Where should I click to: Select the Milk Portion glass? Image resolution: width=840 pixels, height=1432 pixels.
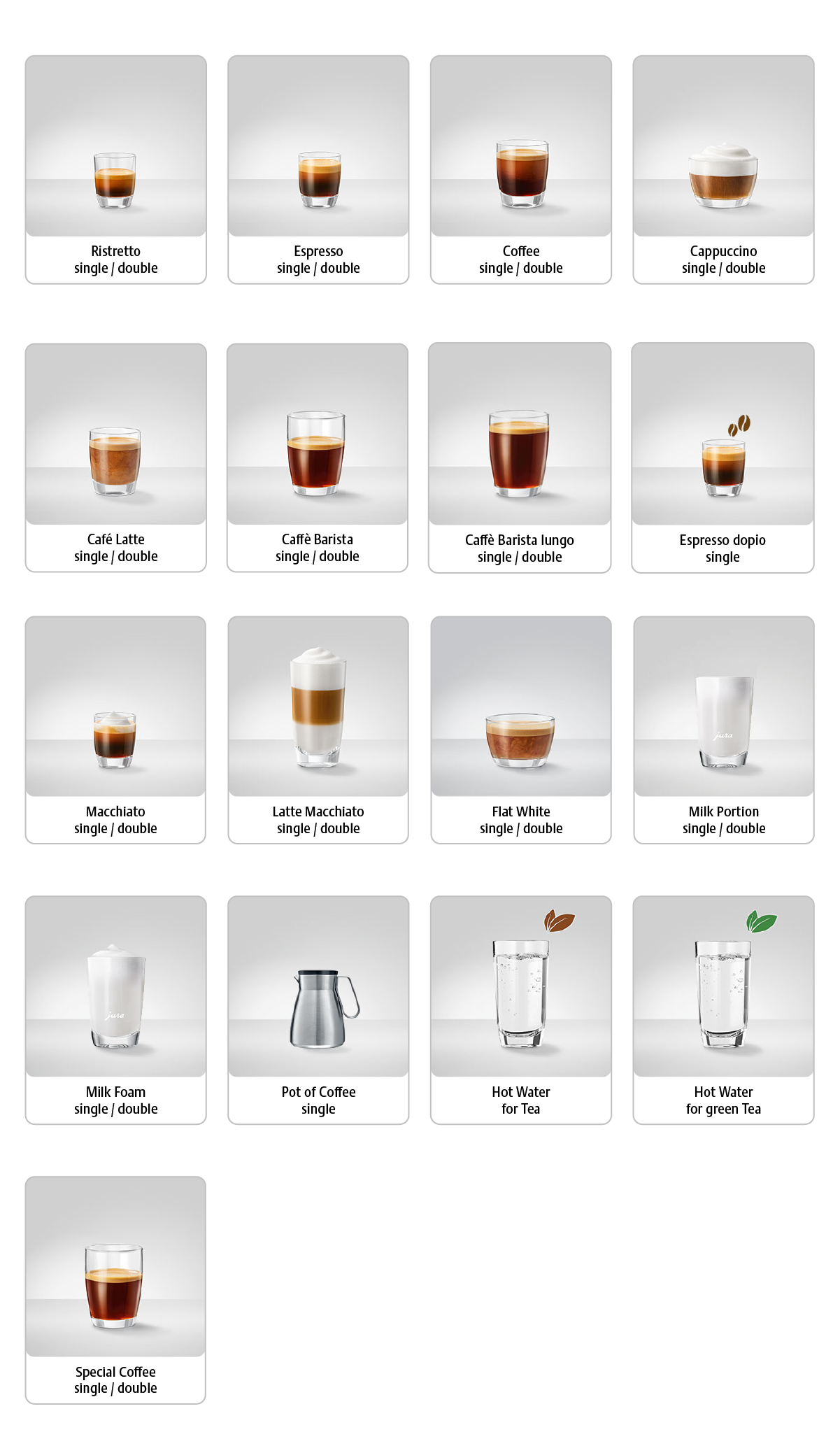tap(725, 721)
